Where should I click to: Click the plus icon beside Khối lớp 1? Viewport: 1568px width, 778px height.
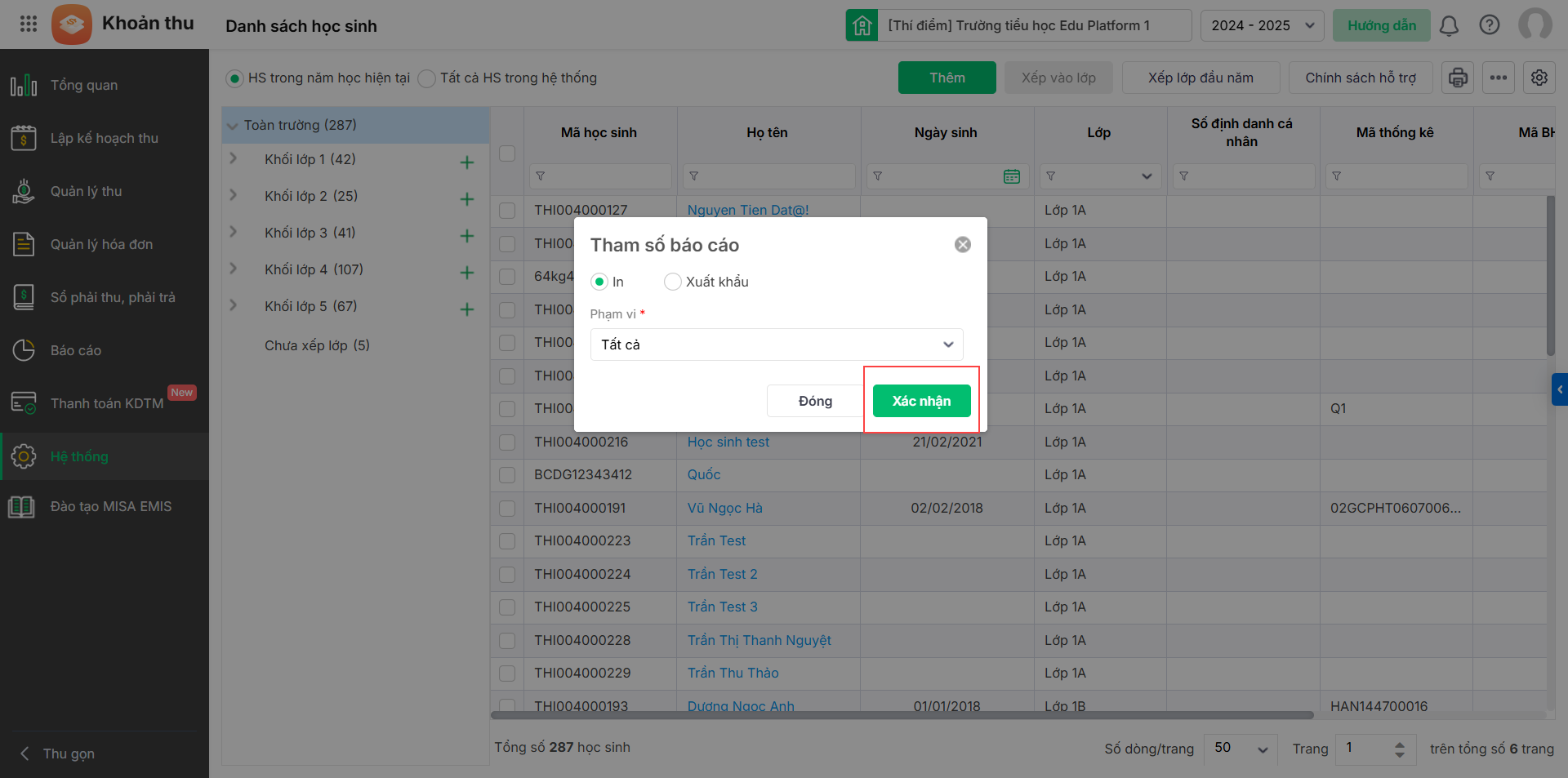467,162
